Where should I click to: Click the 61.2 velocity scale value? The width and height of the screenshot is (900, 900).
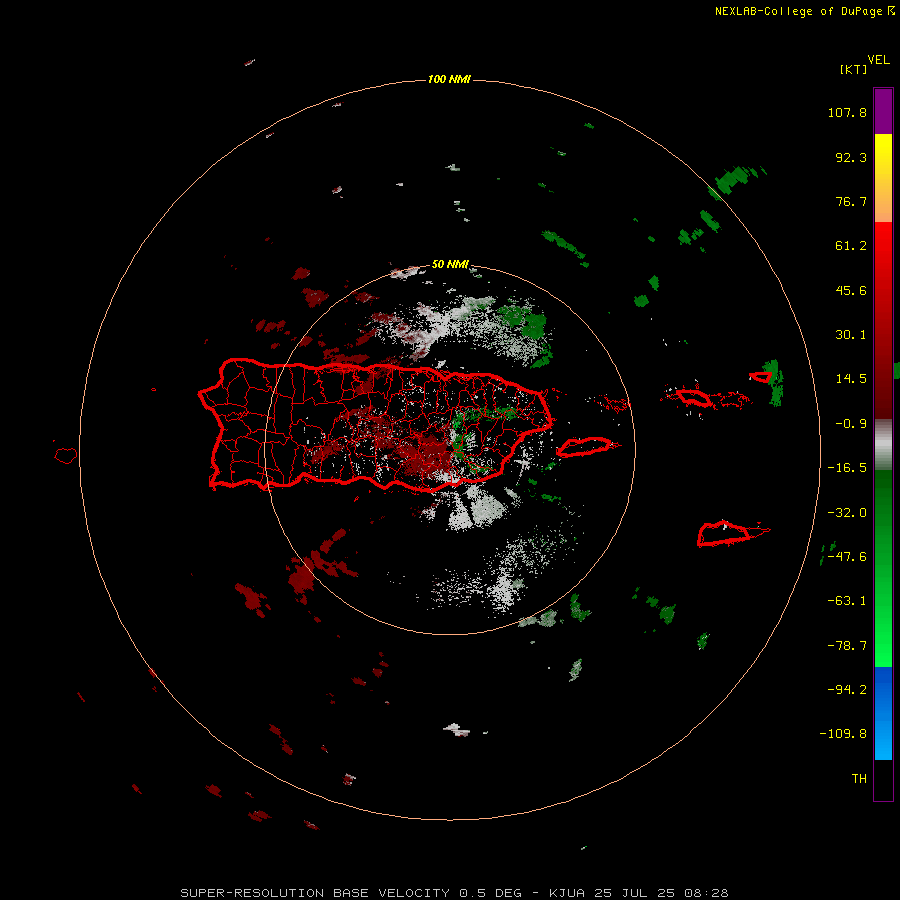[851, 246]
